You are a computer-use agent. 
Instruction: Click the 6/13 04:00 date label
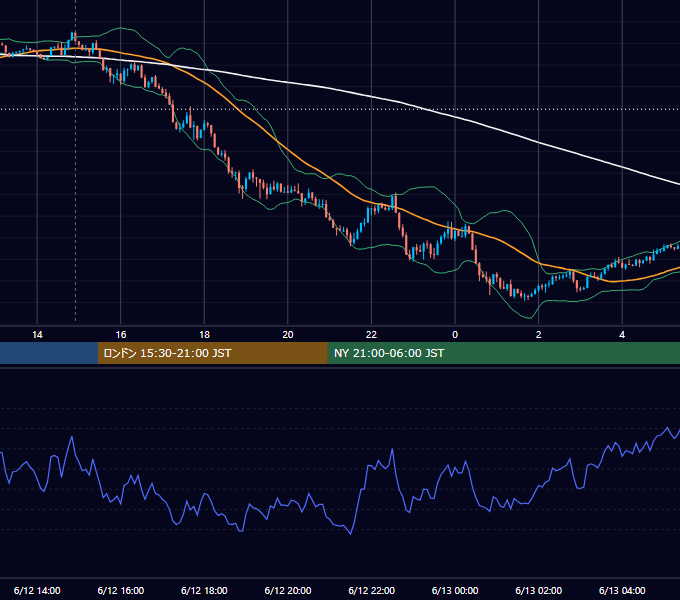622,590
